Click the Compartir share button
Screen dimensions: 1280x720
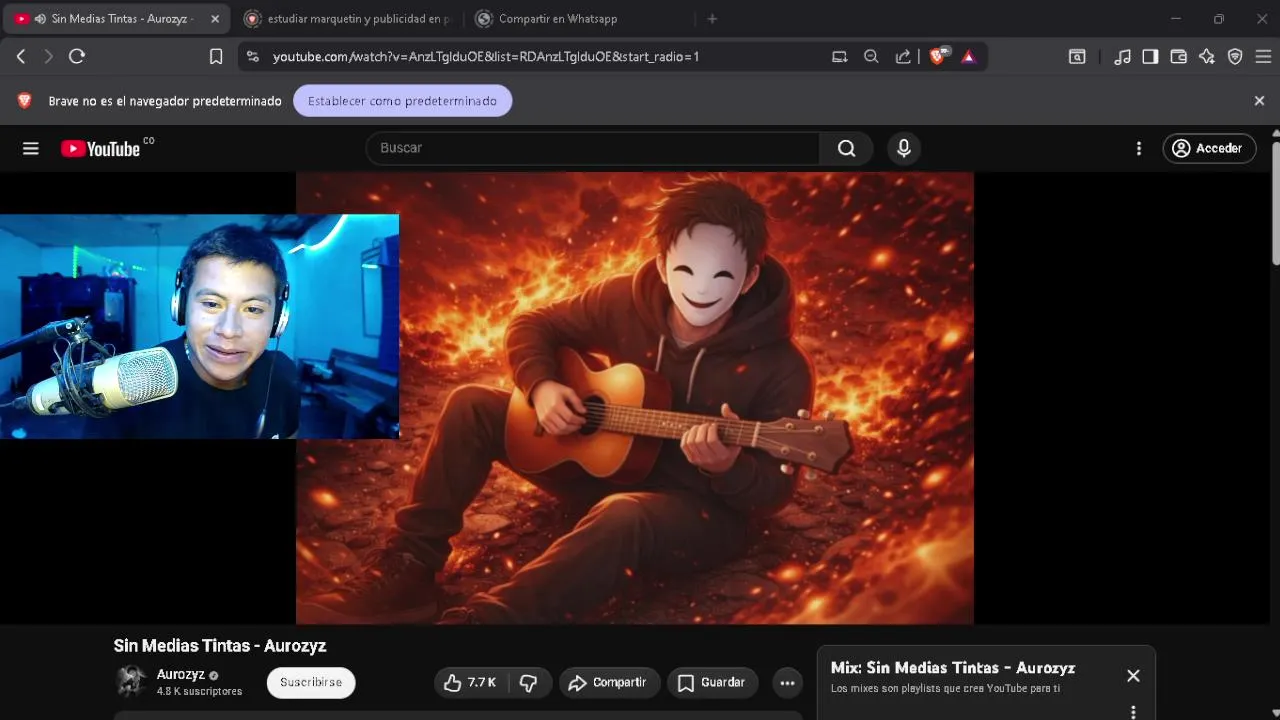[609, 683]
